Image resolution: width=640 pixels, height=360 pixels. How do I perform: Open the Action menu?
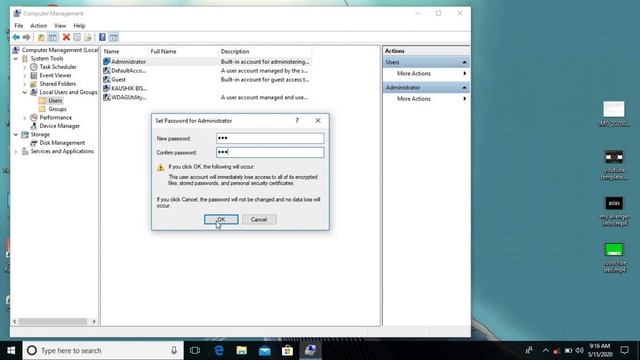click(38, 26)
